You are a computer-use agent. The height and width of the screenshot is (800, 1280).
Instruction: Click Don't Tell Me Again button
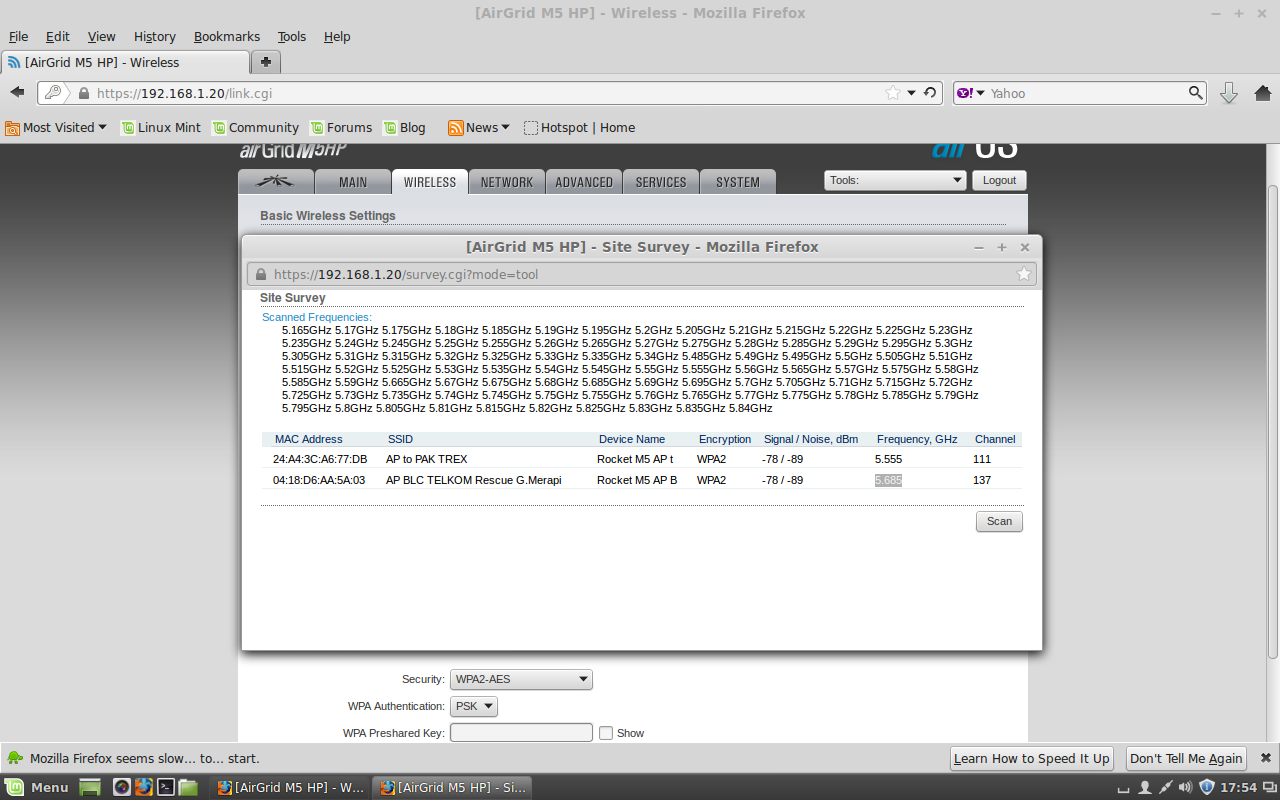tap(1186, 758)
